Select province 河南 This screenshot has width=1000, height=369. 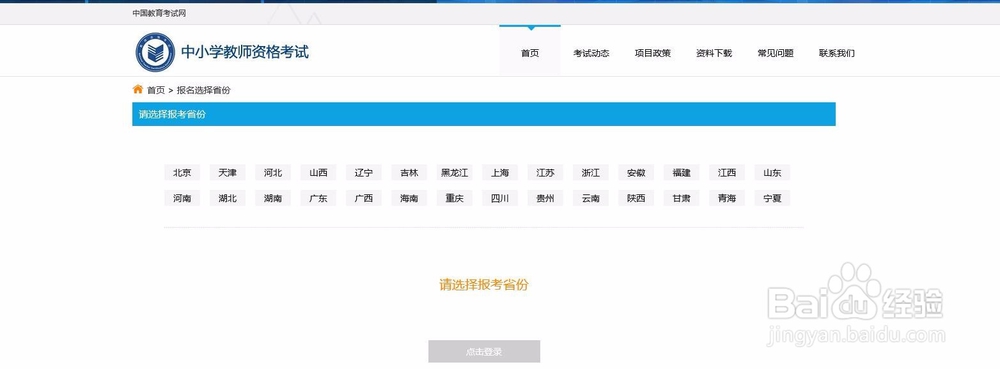pos(182,198)
